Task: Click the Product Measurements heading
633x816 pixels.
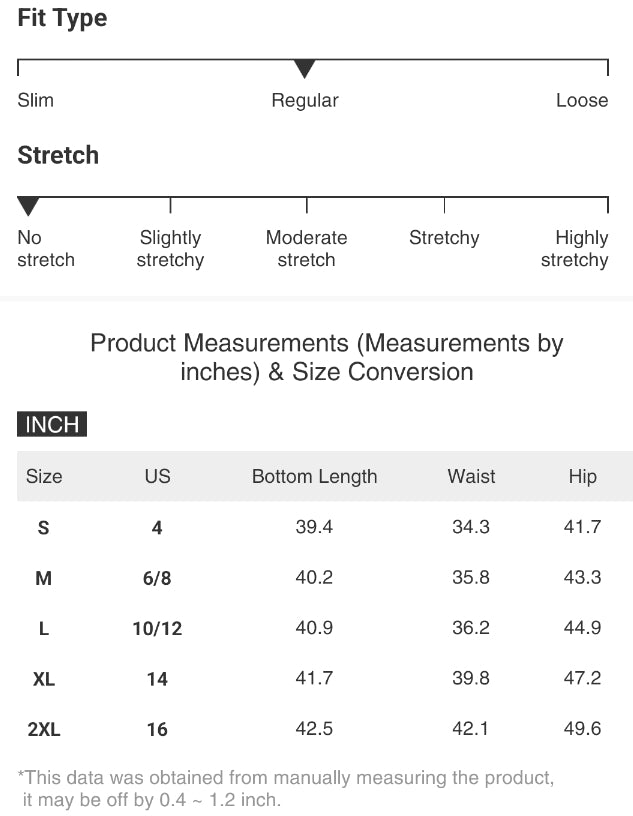Action: pos(327,358)
